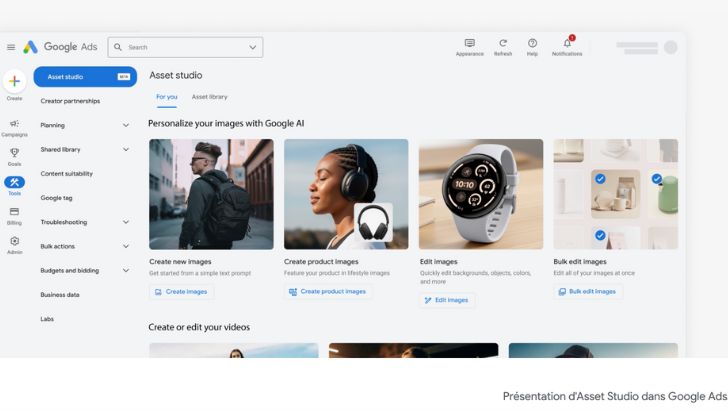Click "Create new images" heading text

[180, 262]
